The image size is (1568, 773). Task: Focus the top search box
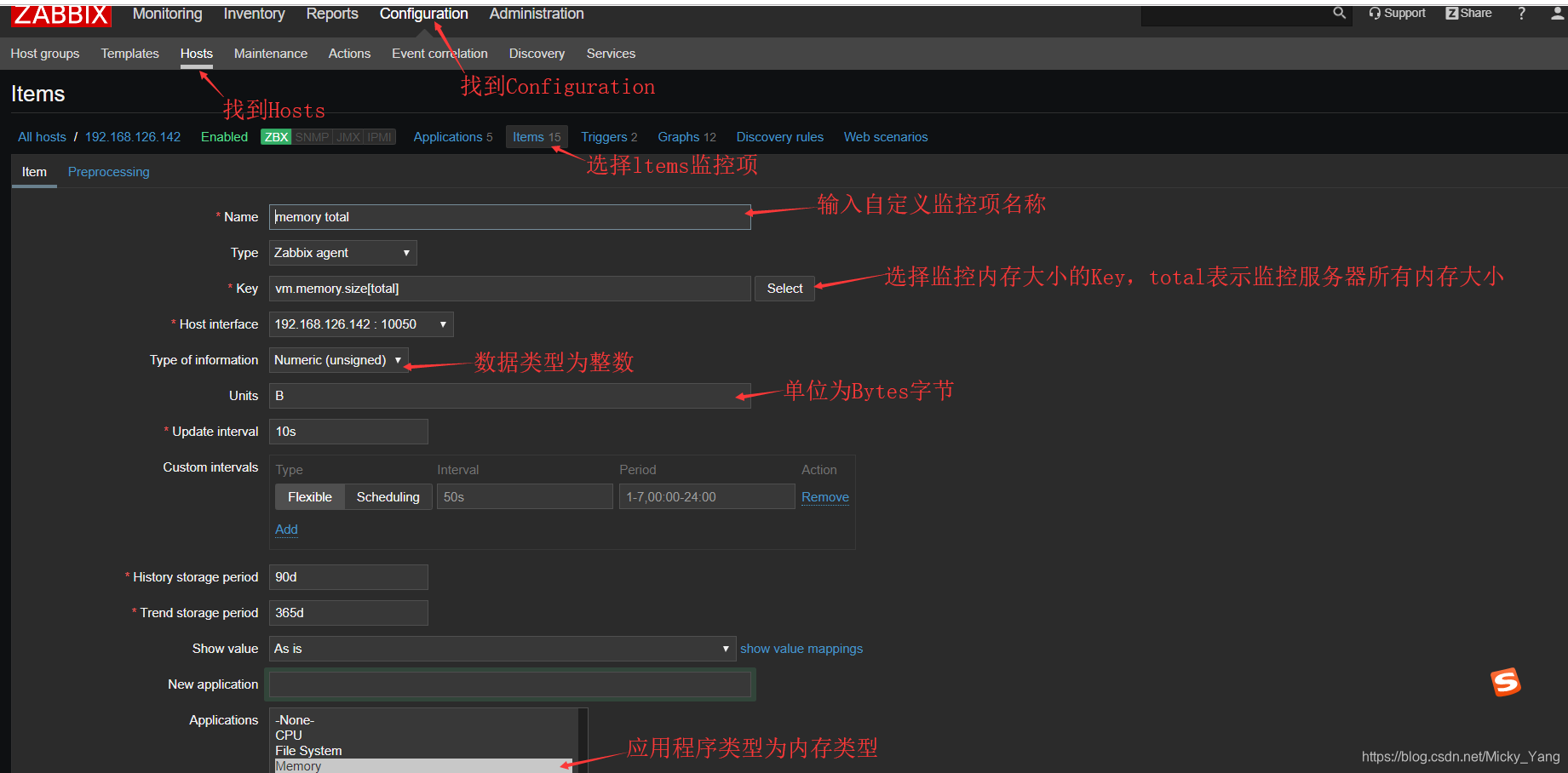(x=1237, y=14)
